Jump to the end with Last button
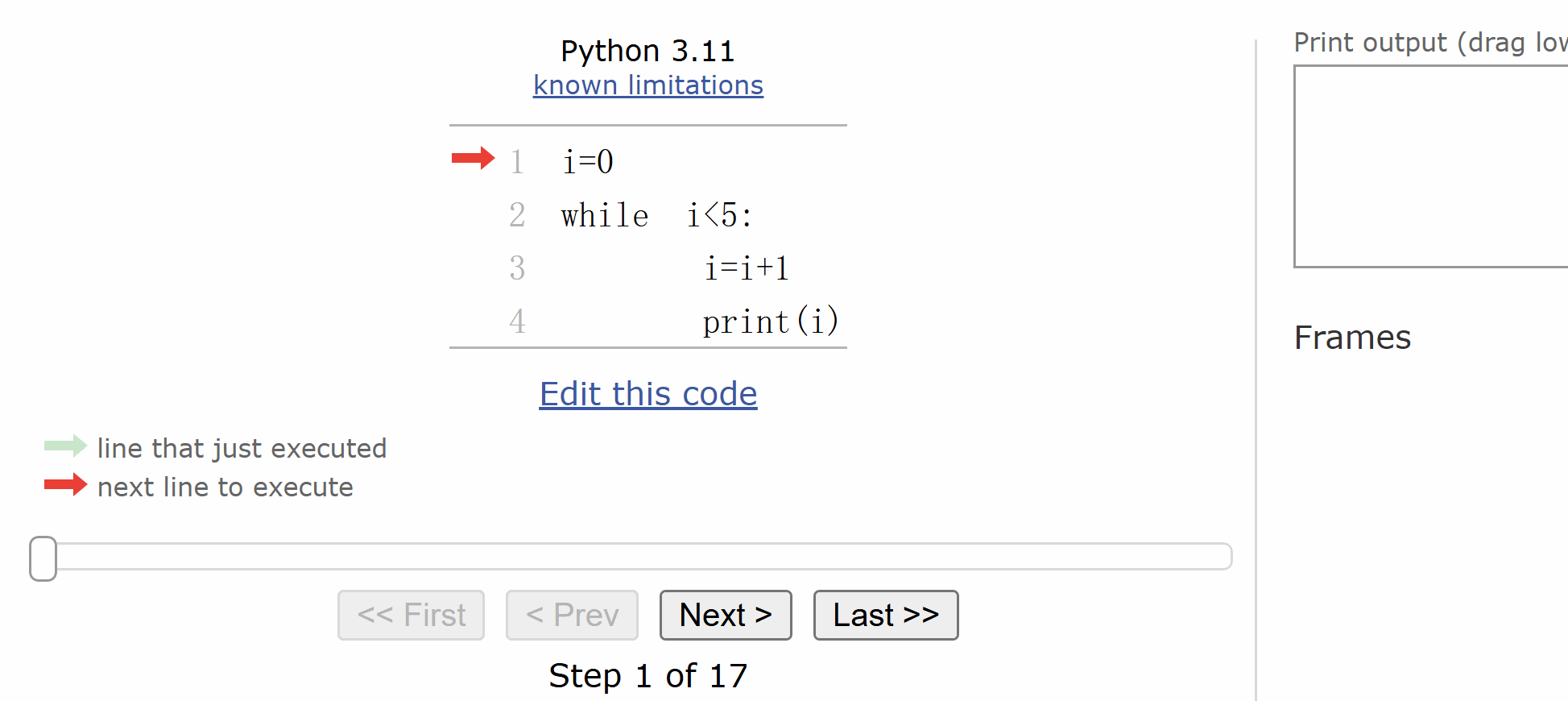The image size is (1568, 701). (x=885, y=616)
